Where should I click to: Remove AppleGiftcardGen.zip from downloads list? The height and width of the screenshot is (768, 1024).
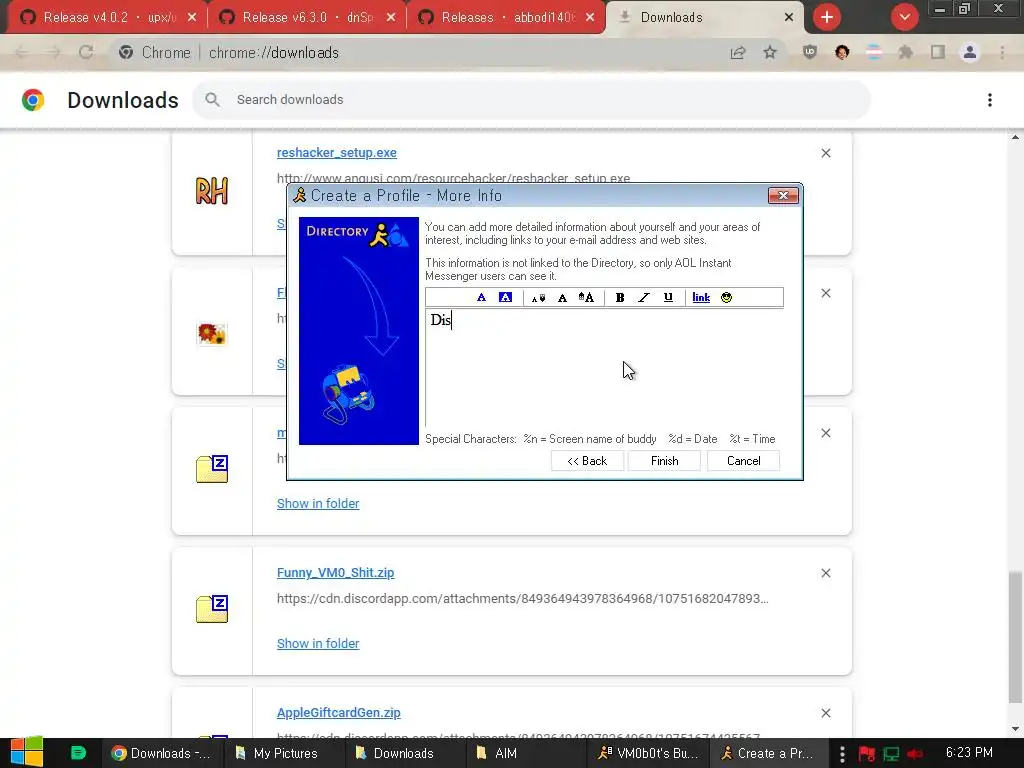(x=825, y=713)
